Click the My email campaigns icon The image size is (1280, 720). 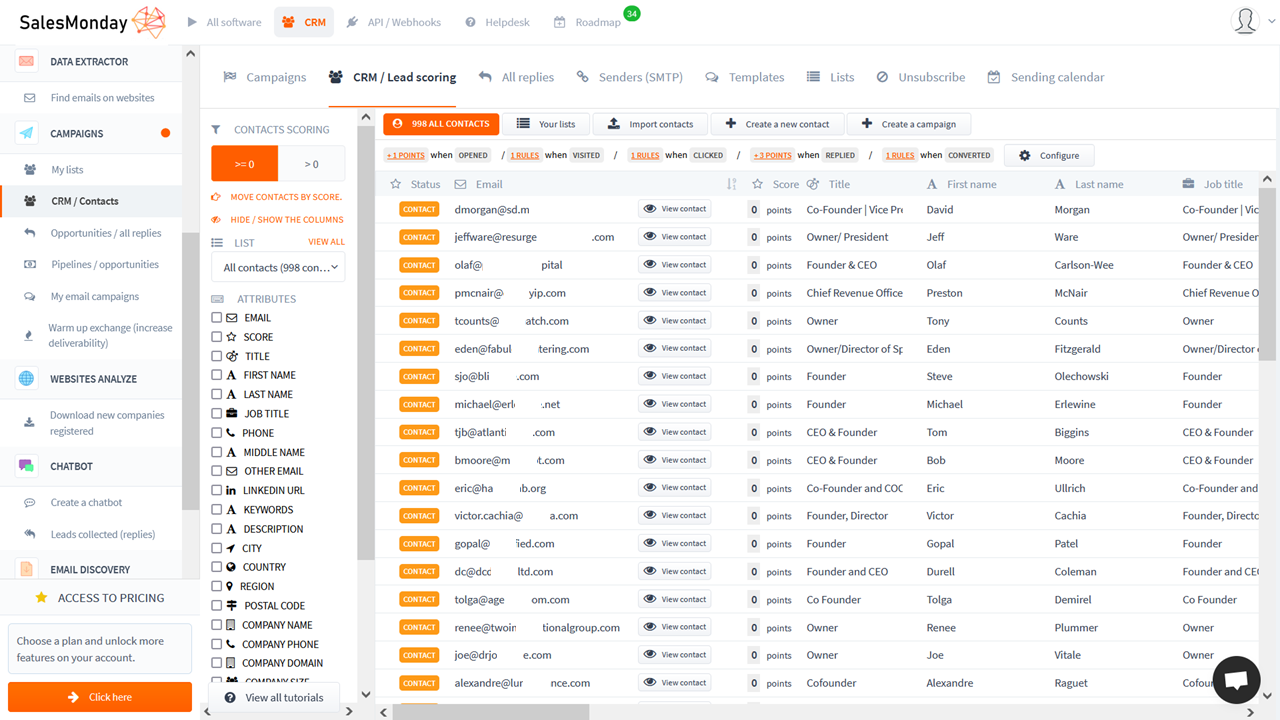coord(30,297)
